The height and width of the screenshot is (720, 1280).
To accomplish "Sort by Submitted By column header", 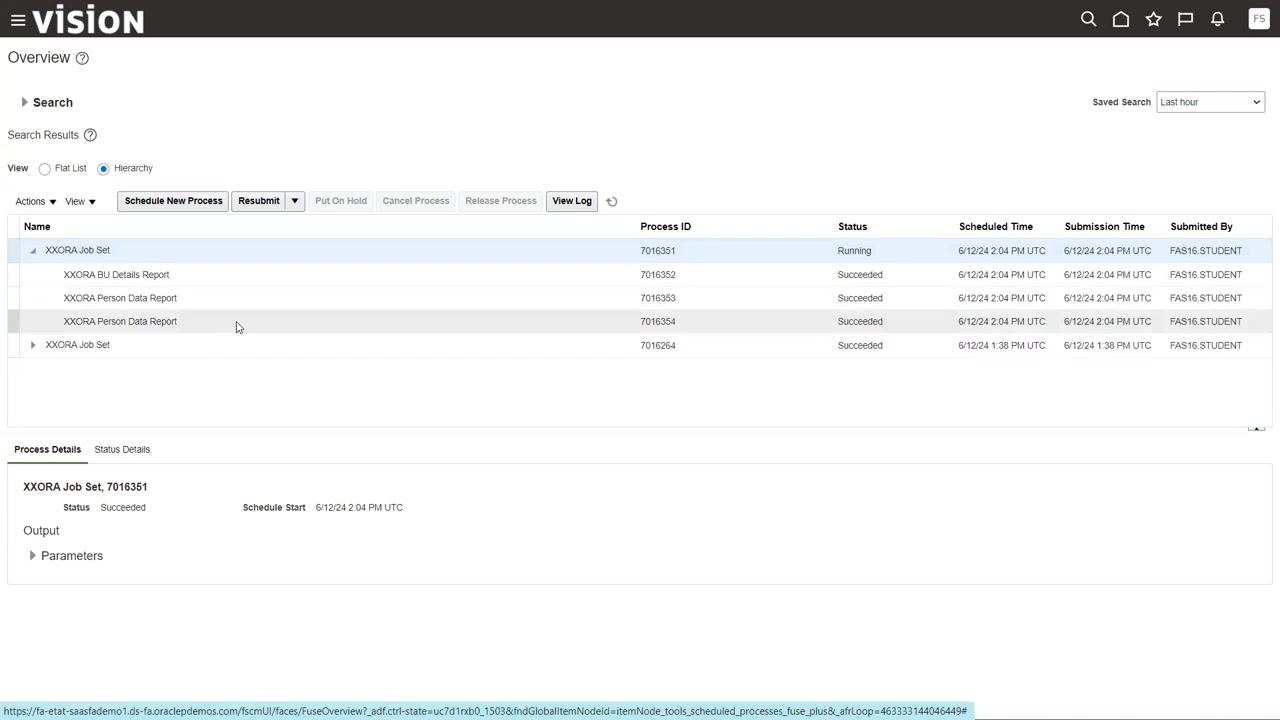I will point(1201,227).
